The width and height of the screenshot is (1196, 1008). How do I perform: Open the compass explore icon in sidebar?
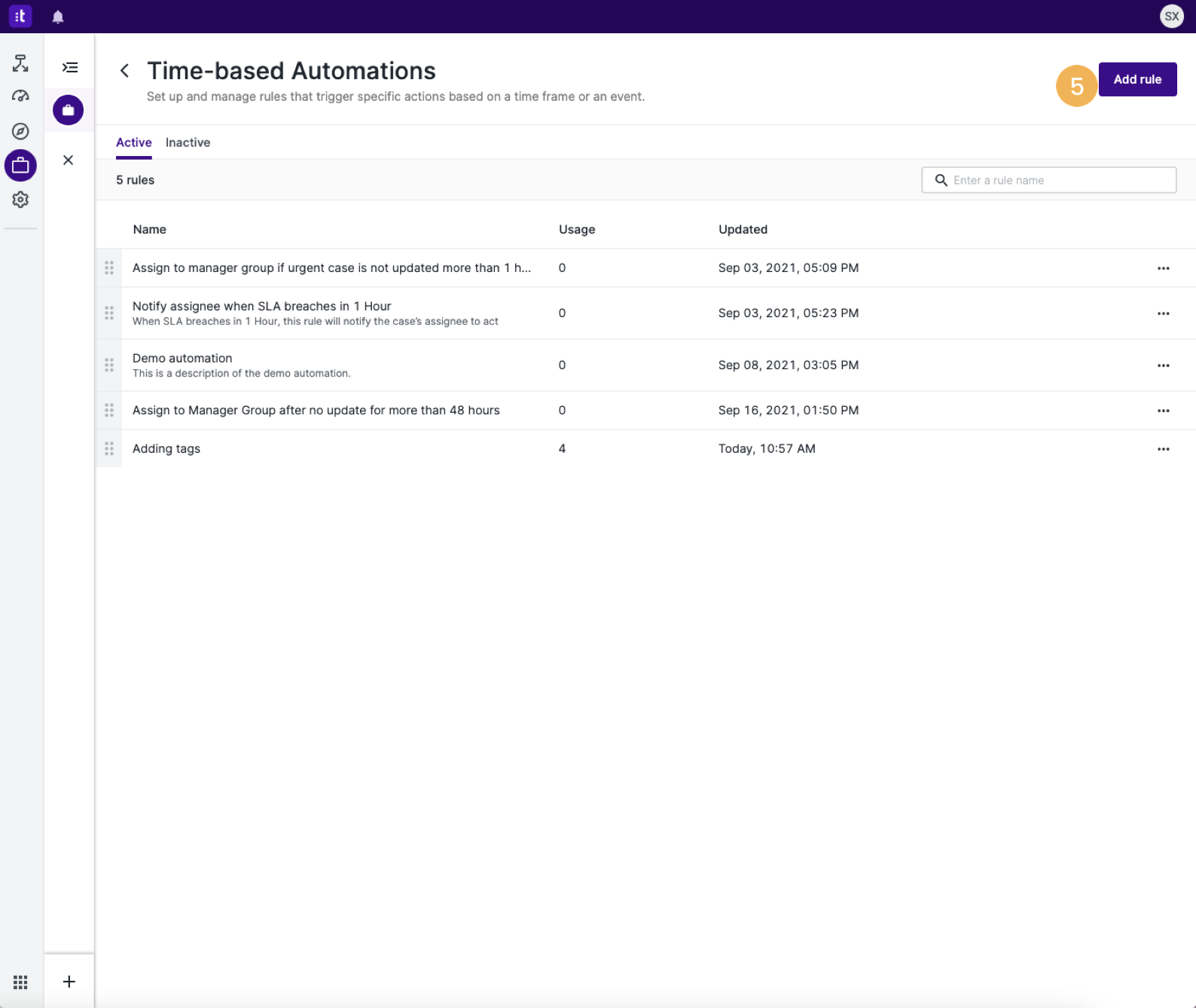pyautogui.click(x=20, y=131)
